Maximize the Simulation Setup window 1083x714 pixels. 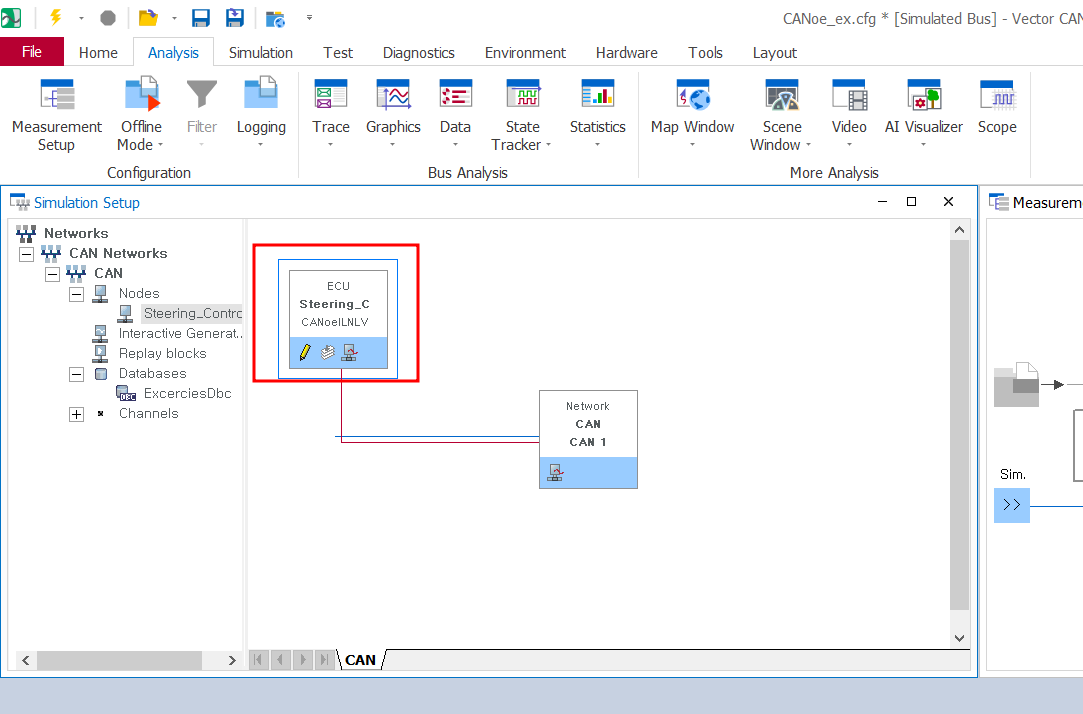pyautogui.click(x=912, y=202)
